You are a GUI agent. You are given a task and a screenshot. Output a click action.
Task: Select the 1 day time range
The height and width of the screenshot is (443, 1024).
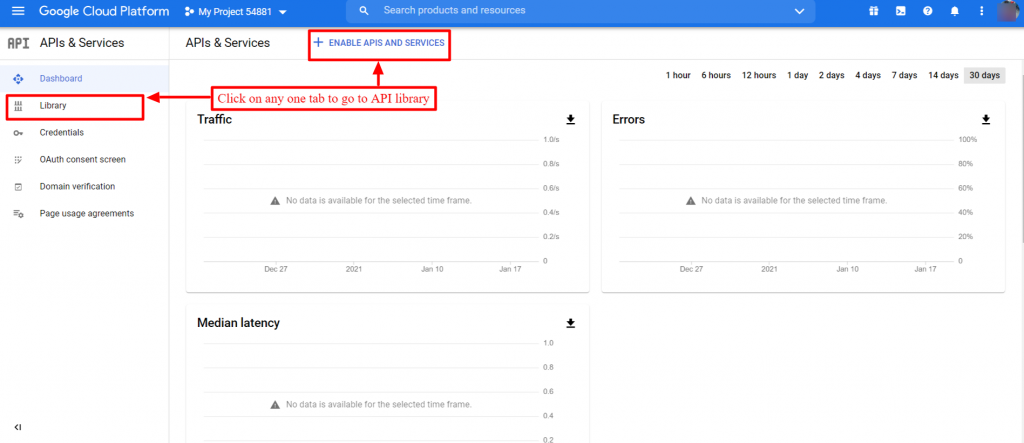click(797, 76)
